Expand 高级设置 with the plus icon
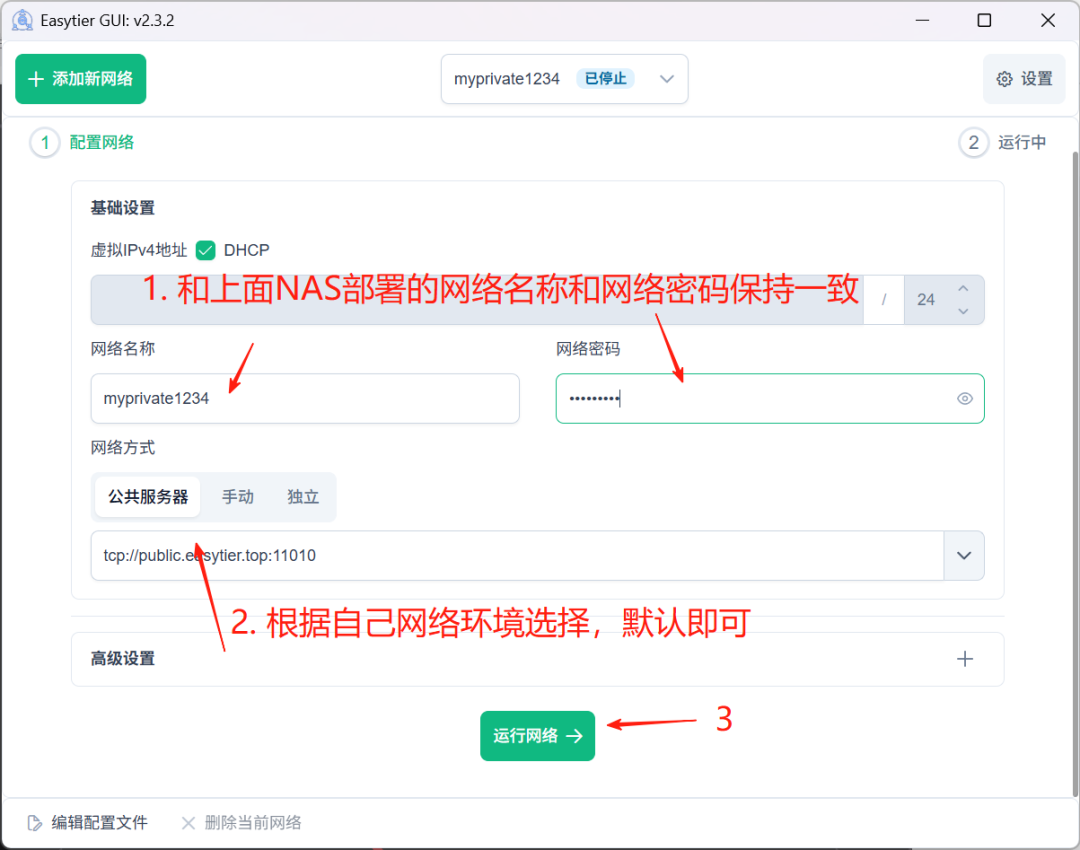 [x=964, y=659]
